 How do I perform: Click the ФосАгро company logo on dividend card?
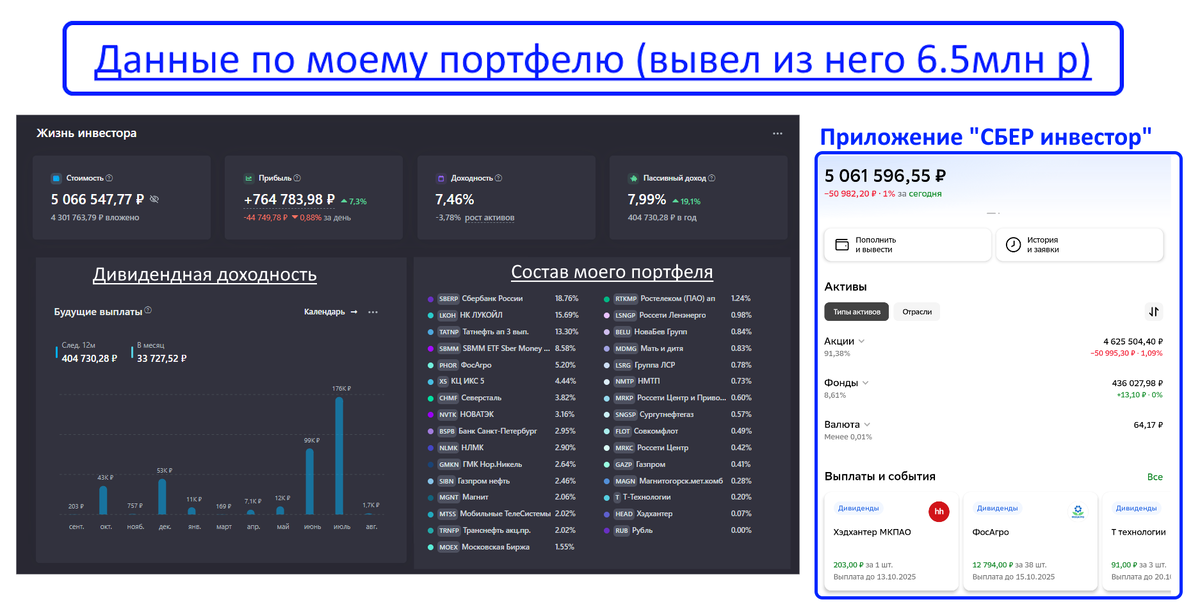pyautogui.click(x=1078, y=512)
